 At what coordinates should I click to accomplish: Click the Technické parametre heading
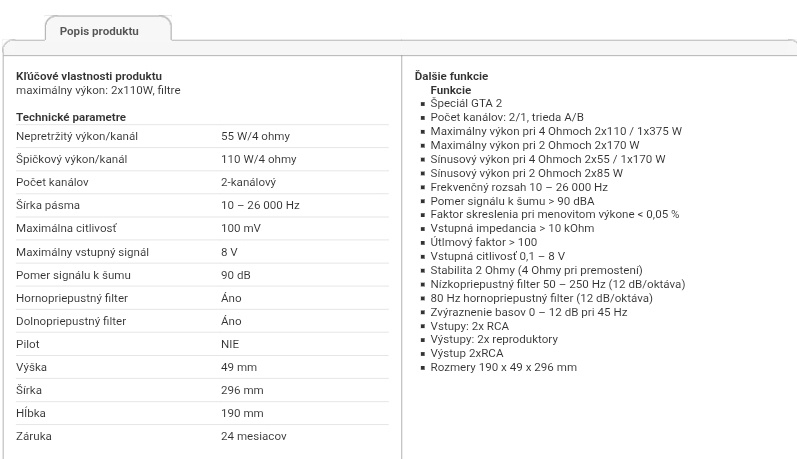click(x=71, y=117)
